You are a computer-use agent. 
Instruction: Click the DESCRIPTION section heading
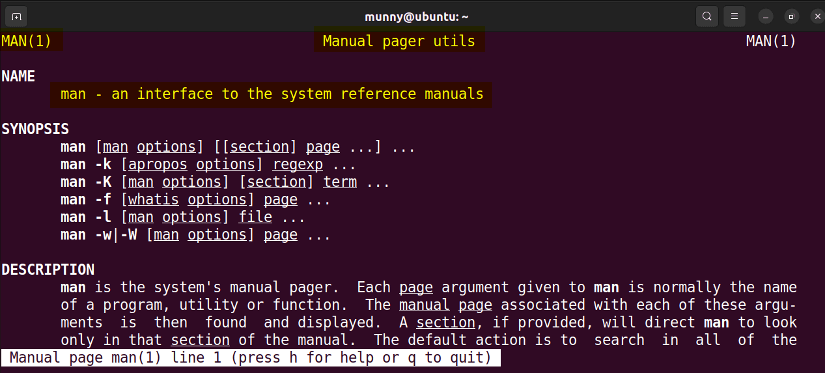click(x=48, y=270)
